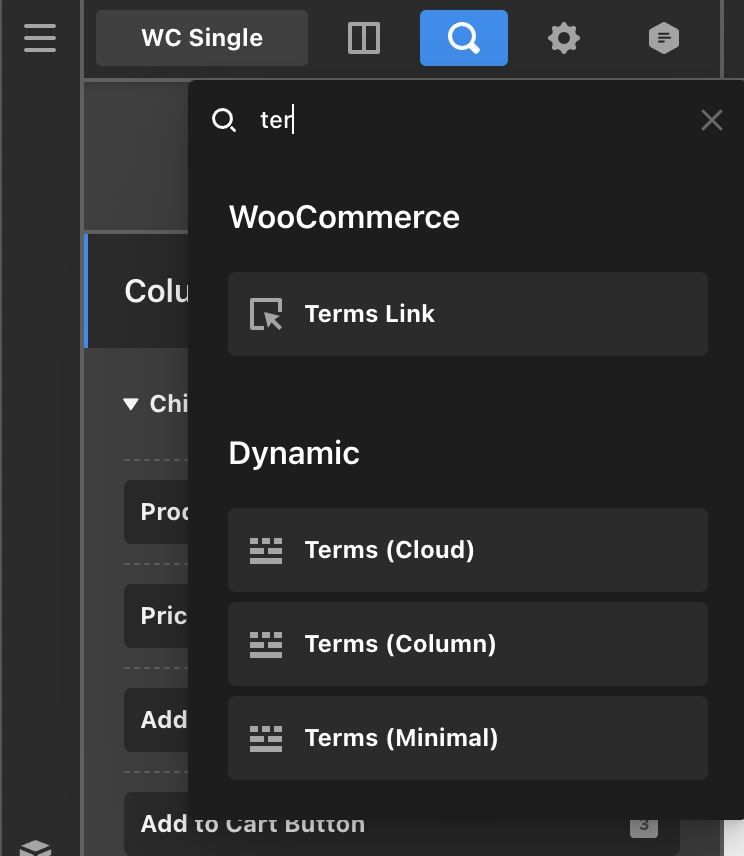Open the cube icon in left sidebar

coord(35,848)
